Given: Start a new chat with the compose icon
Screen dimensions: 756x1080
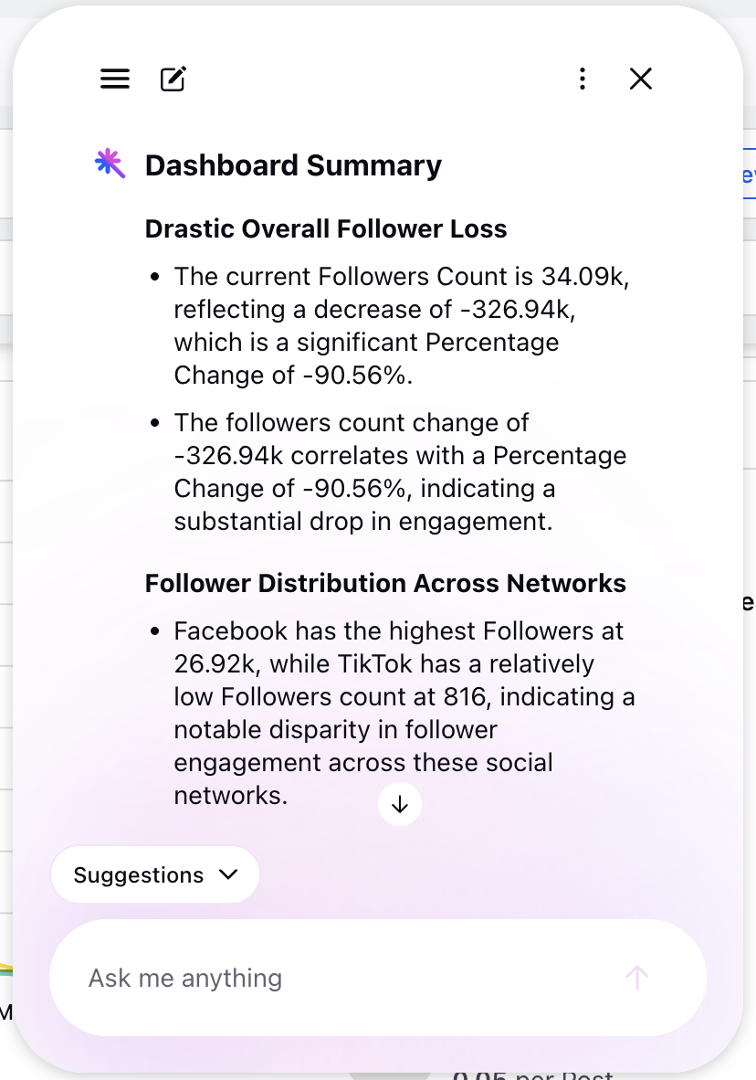Looking at the screenshot, I should pos(173,79).
